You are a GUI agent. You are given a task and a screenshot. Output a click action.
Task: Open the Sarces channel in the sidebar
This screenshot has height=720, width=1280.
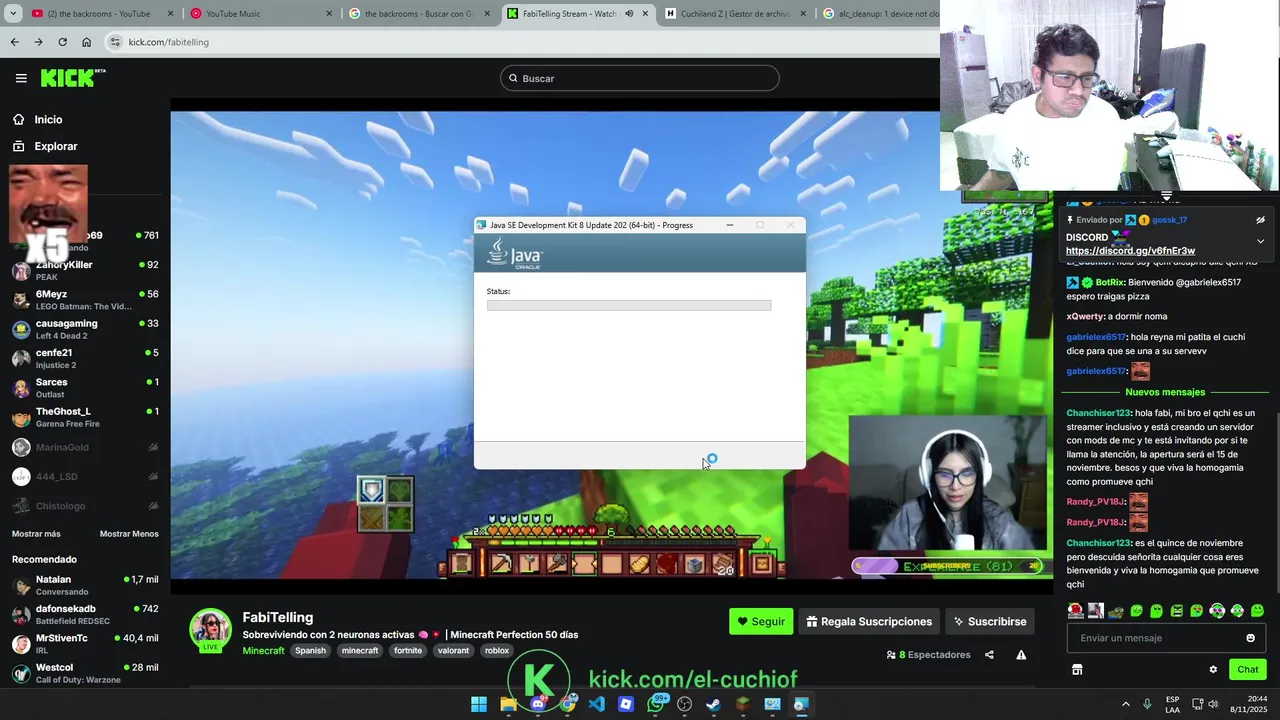pyautogui.click(x=85, y=388)
